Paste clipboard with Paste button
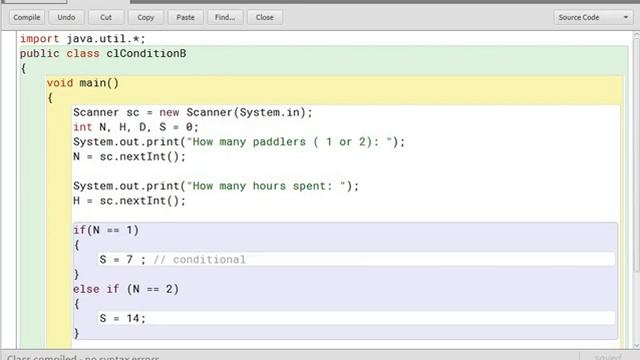Viewport: 640px width, 360px height. [185, 18]
